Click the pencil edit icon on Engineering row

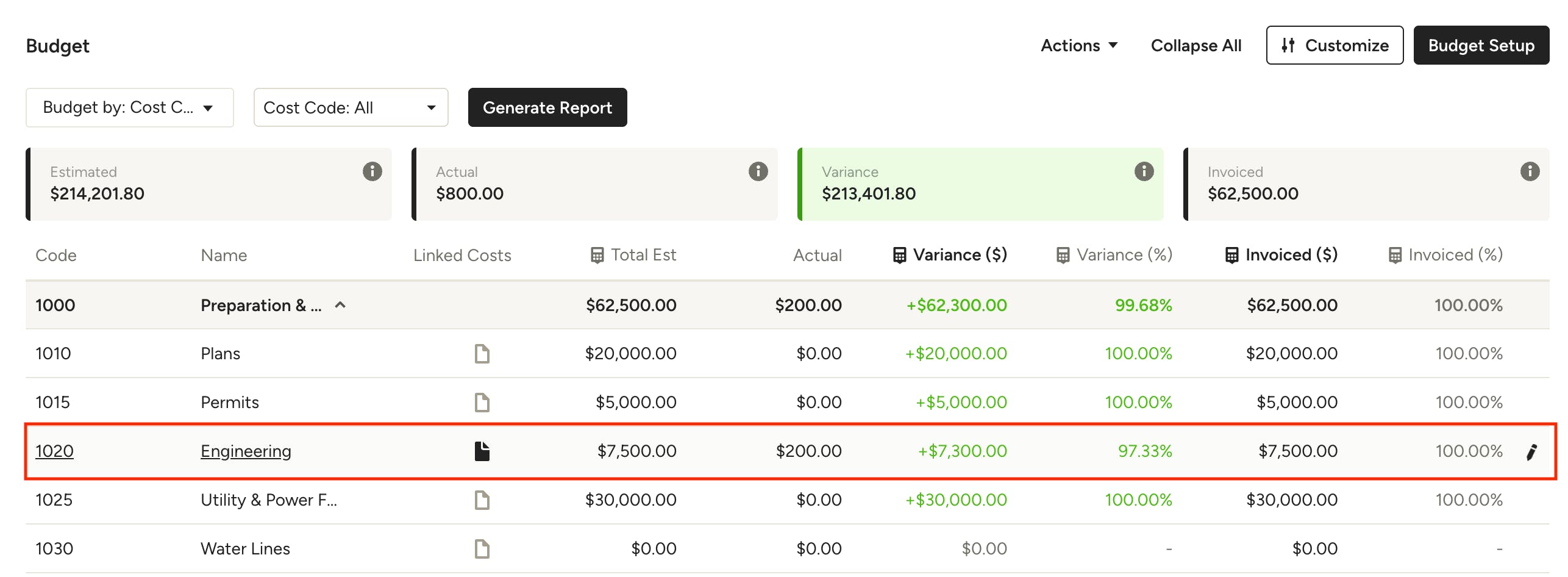click(x=1531, y=452)
